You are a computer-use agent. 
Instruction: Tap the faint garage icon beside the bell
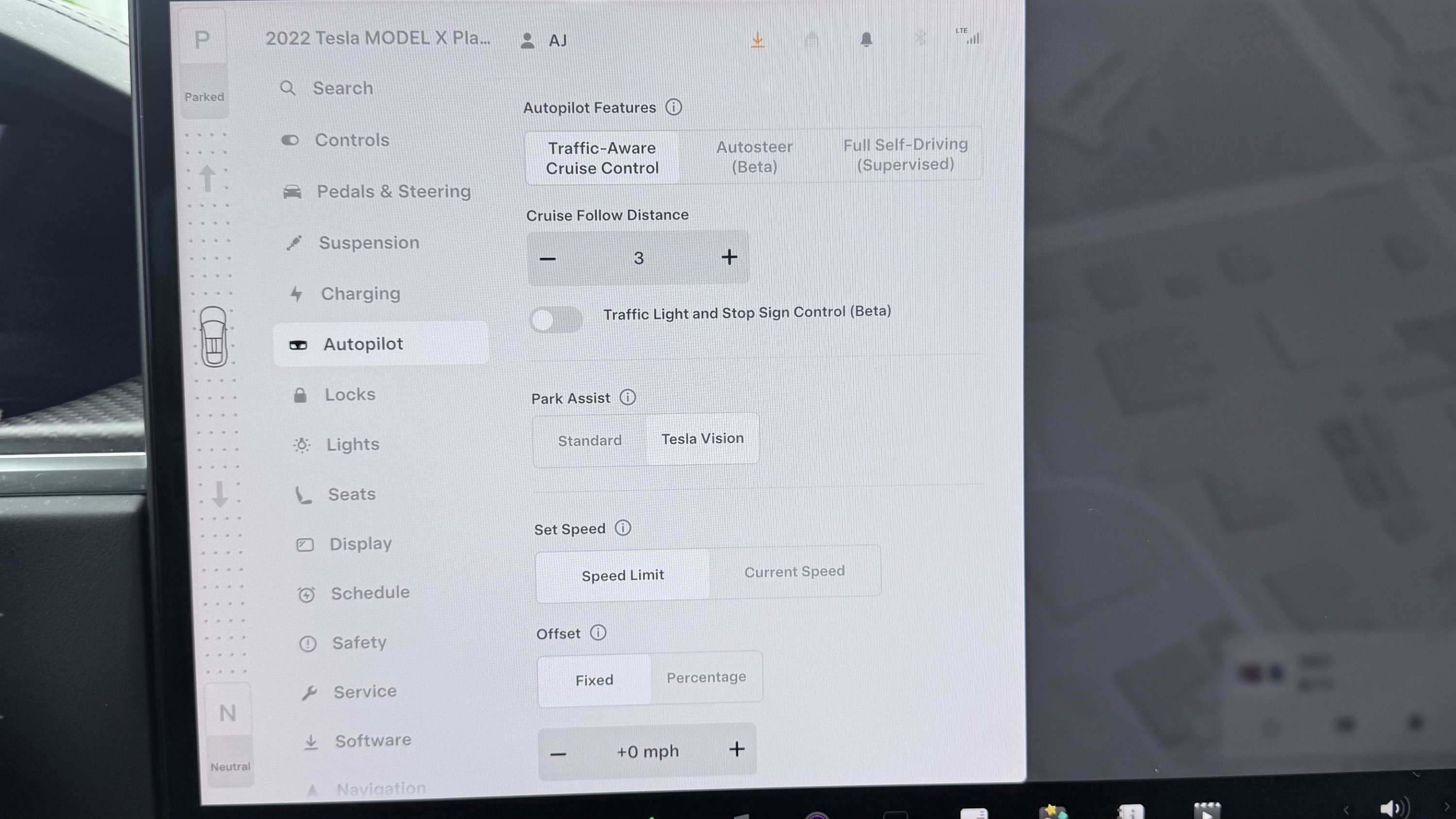tap(811, 40)
